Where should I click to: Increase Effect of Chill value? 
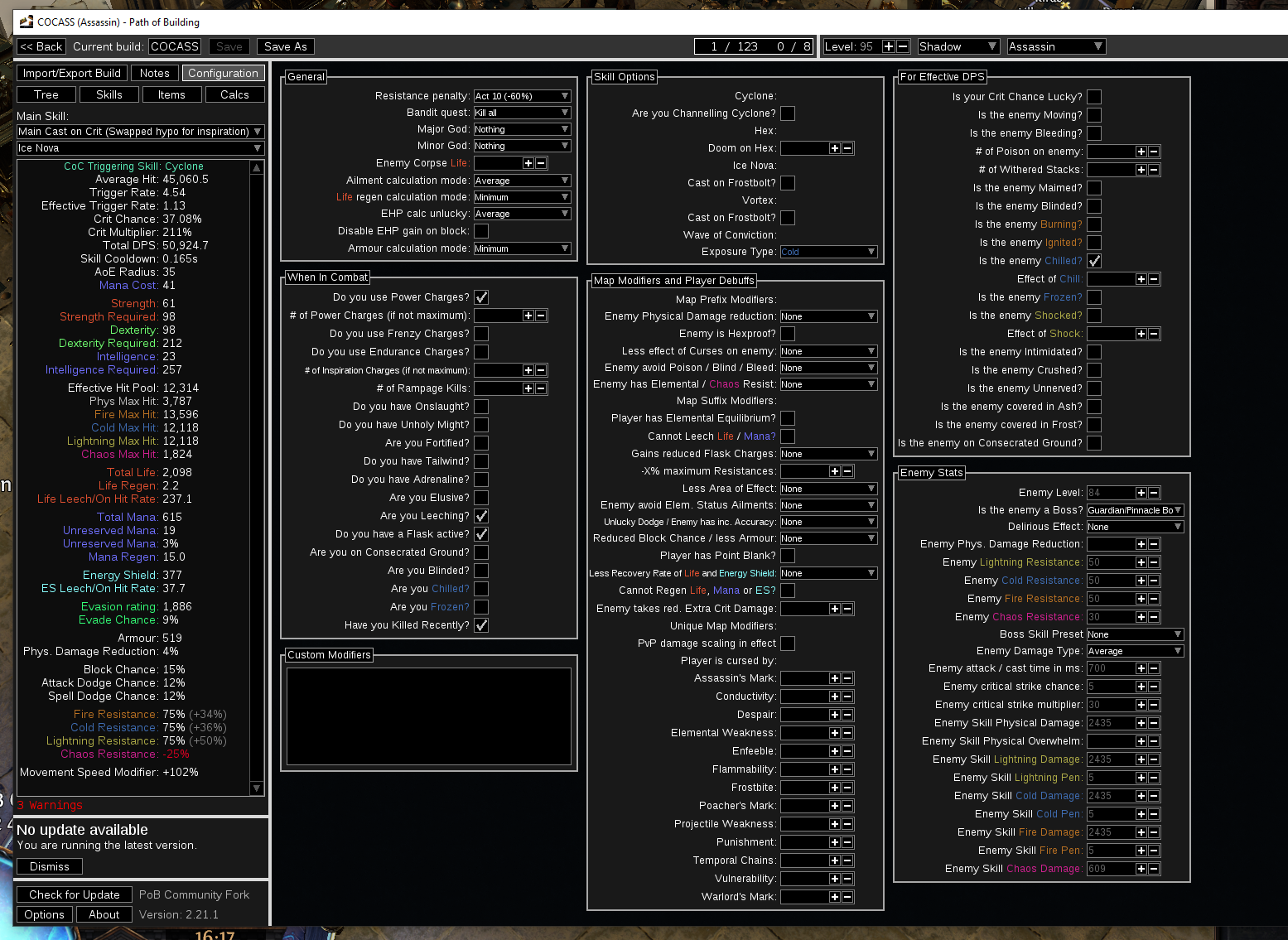pyautogui.click(x=1141, y=279)
